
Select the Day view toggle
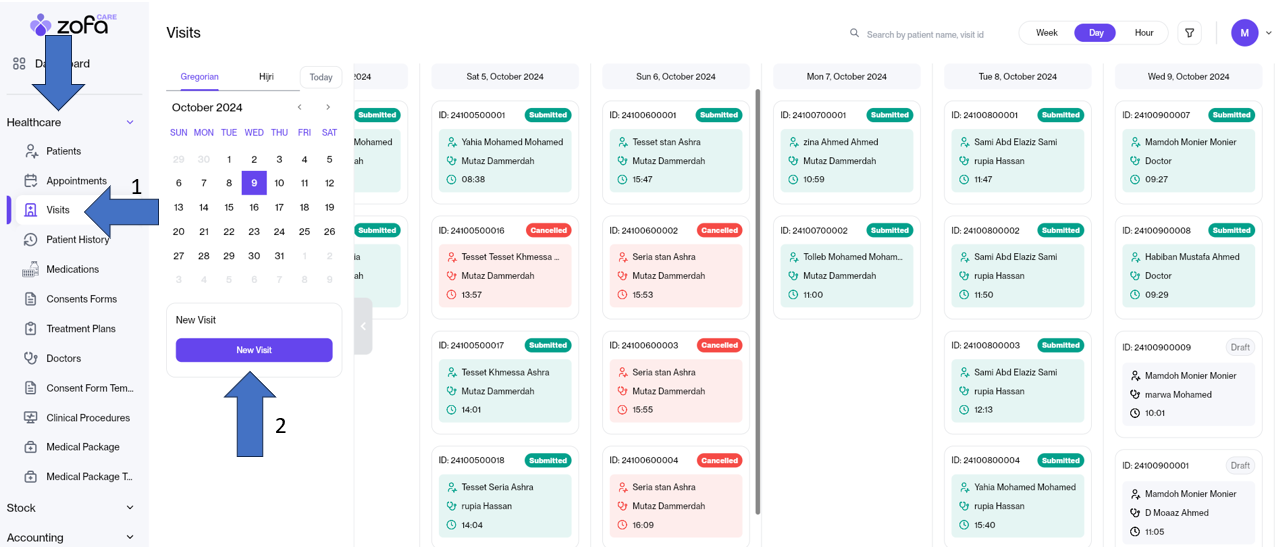[1095, 33]
